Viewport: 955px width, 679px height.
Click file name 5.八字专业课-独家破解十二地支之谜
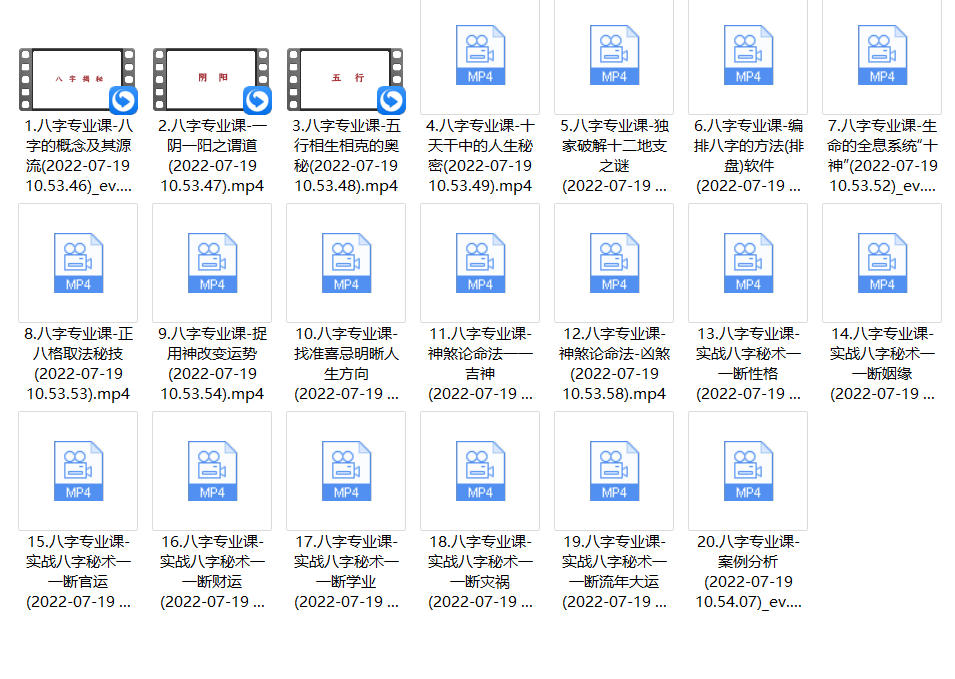tap(614, 156)
